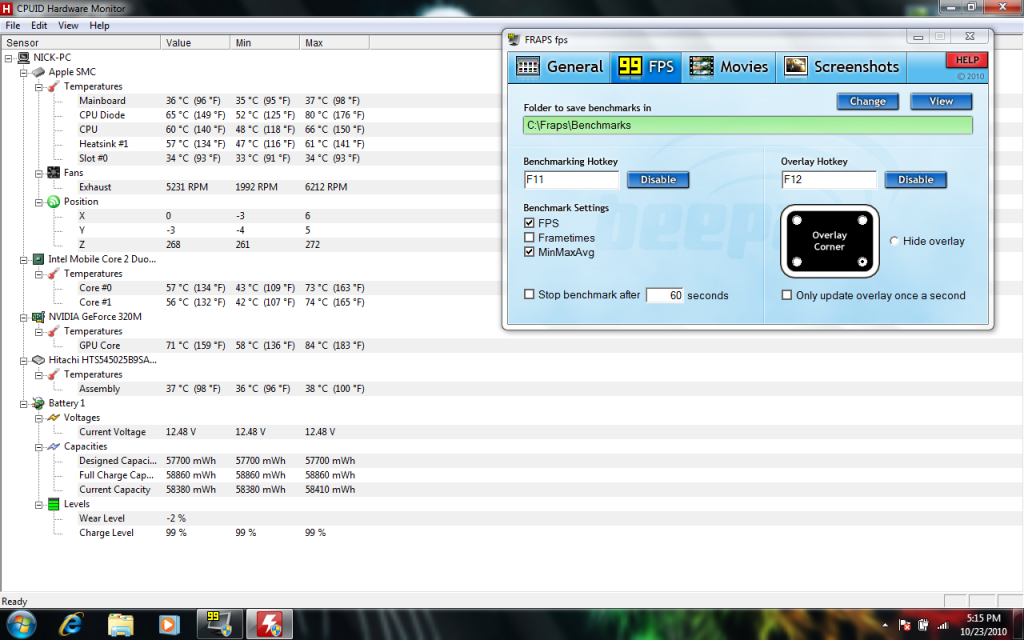The height and width of the screenshot is (640, 1024).
Task: Click thermometer icon under Apple SMC
Action: pos(54,86)
